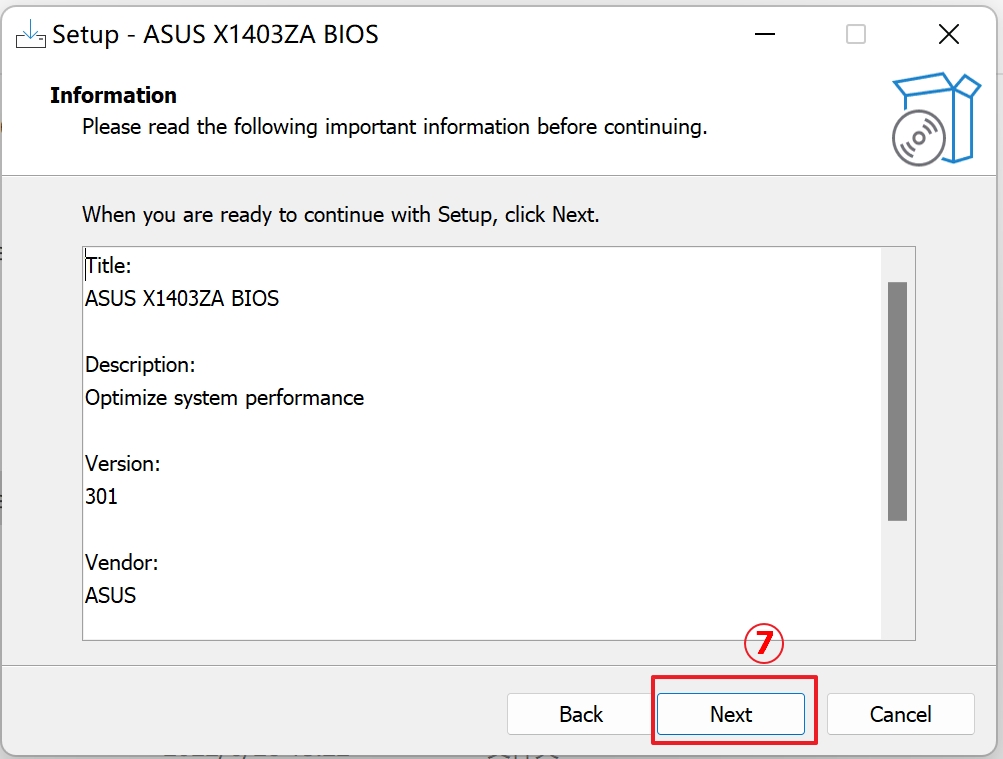
Task: Minimize the Setup window
Action: [x=765, y=35]
